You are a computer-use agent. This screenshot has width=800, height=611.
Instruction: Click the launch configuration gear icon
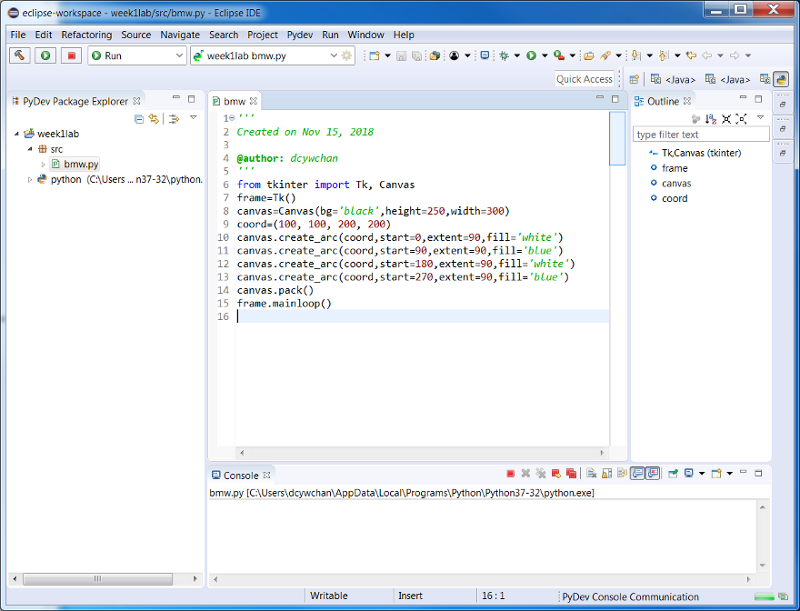pyautogui.click(x=347, y=56)
